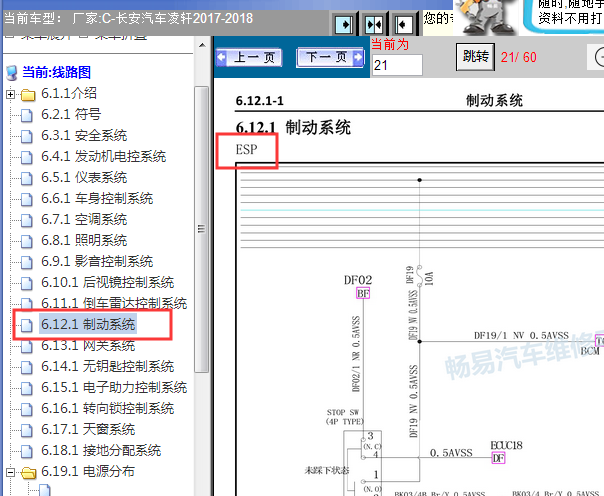Click the page number input field
The width and height of the screenshot is (604, 496).
coord(397,65)
